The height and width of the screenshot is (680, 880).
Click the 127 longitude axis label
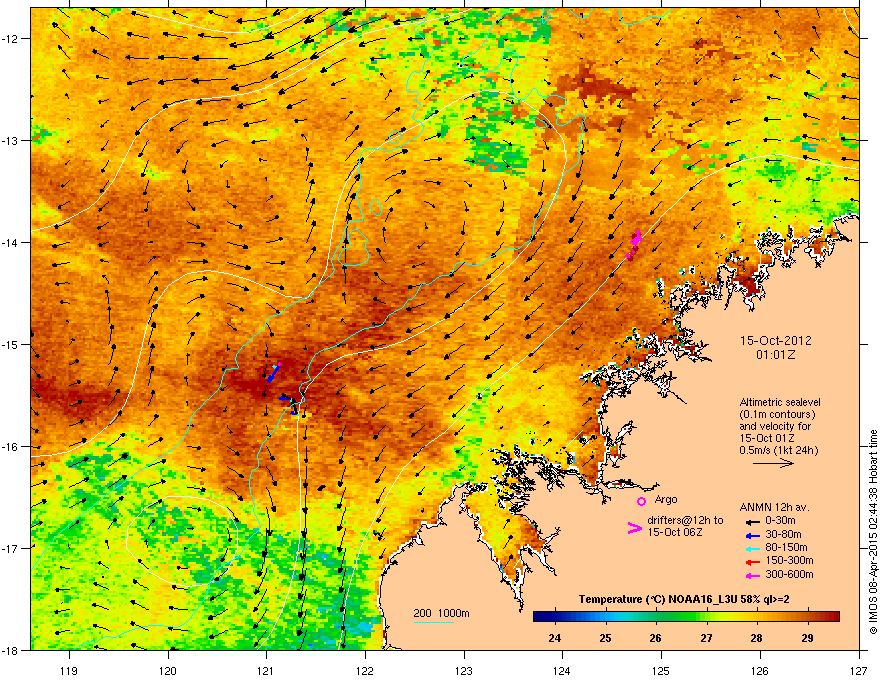click(x=859, y=670)
